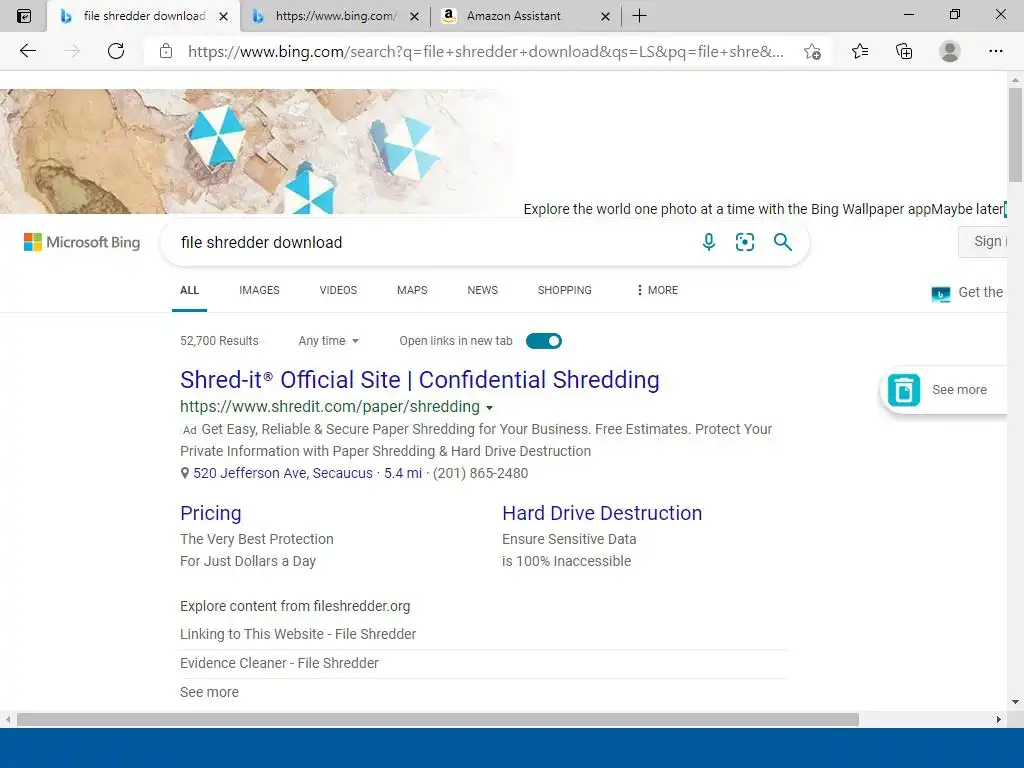The width and height of the screenshot is (1024, 768).
Task: Search by voice microphone icon
Action: tap(709, 242)
